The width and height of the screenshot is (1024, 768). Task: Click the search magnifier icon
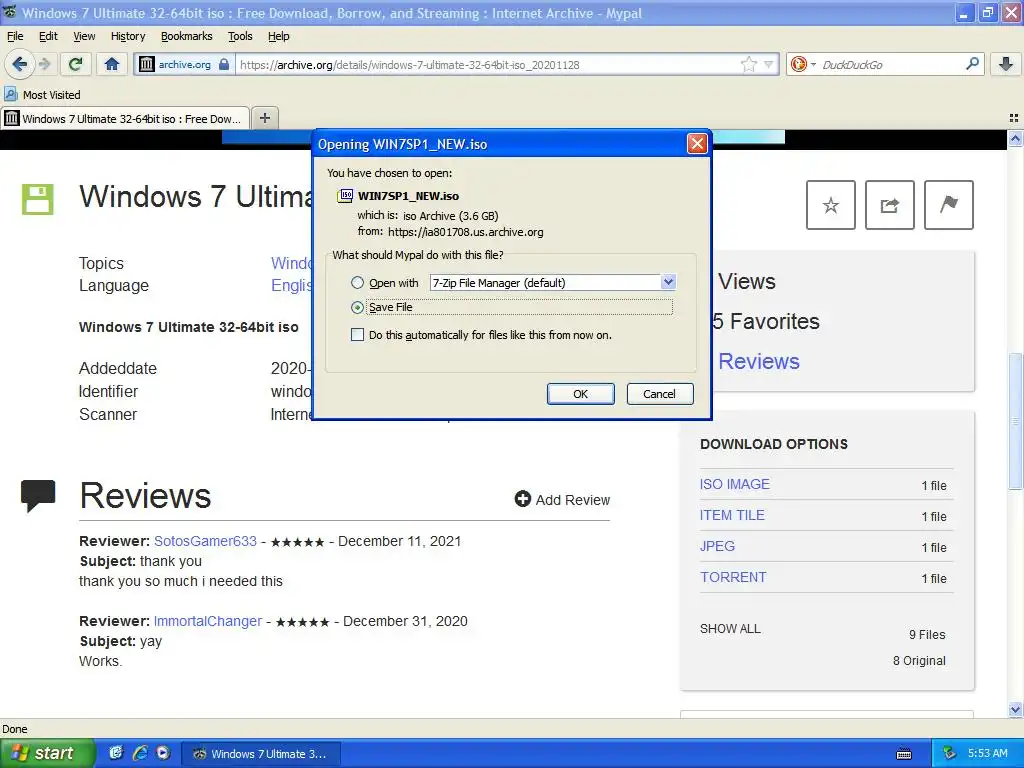[x=972, y=64]
